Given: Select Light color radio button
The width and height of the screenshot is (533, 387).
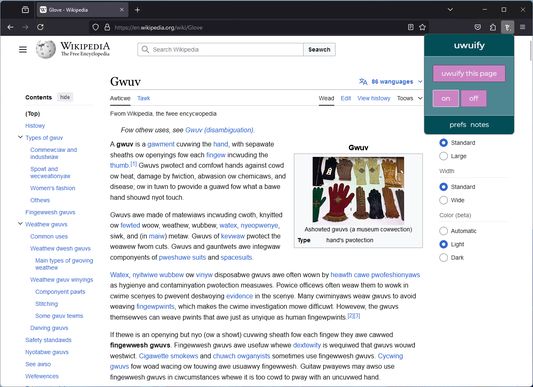Looking at the screenshot, I should point(443,244).
